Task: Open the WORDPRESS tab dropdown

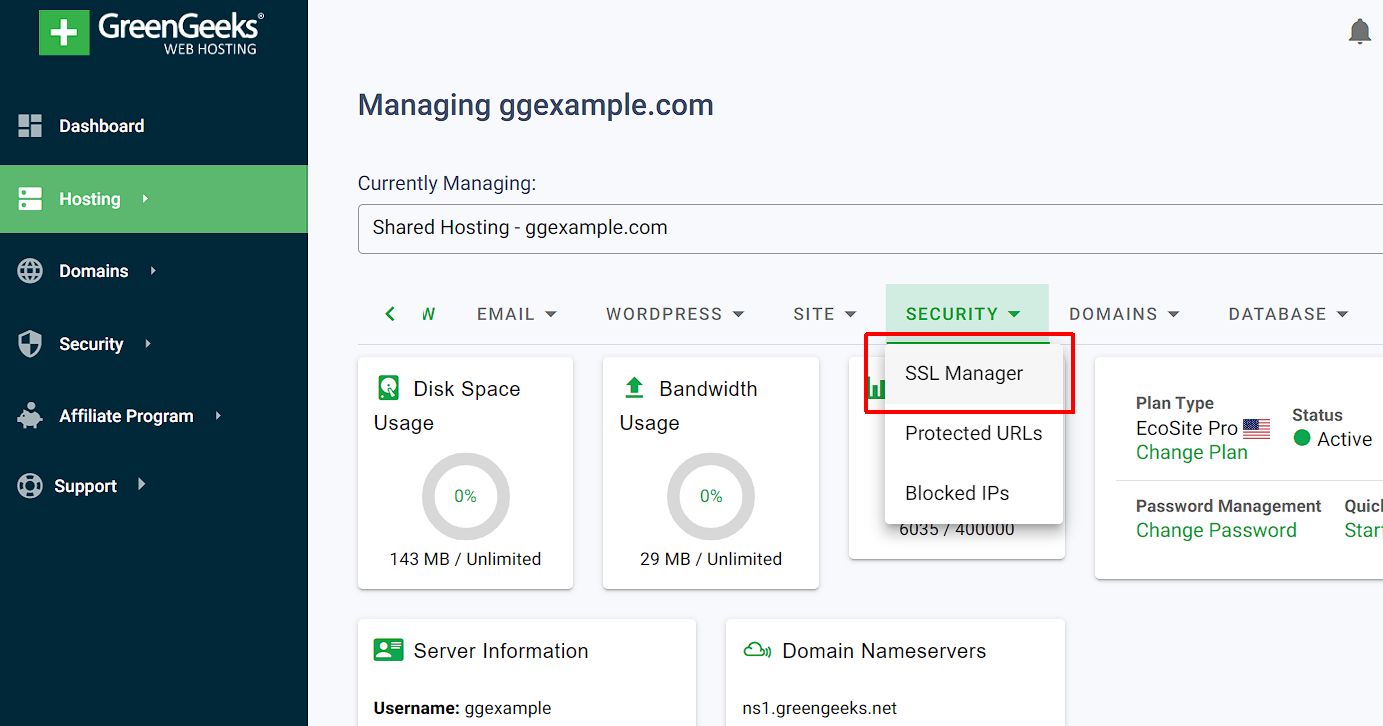Action: [x=675, y=314]
